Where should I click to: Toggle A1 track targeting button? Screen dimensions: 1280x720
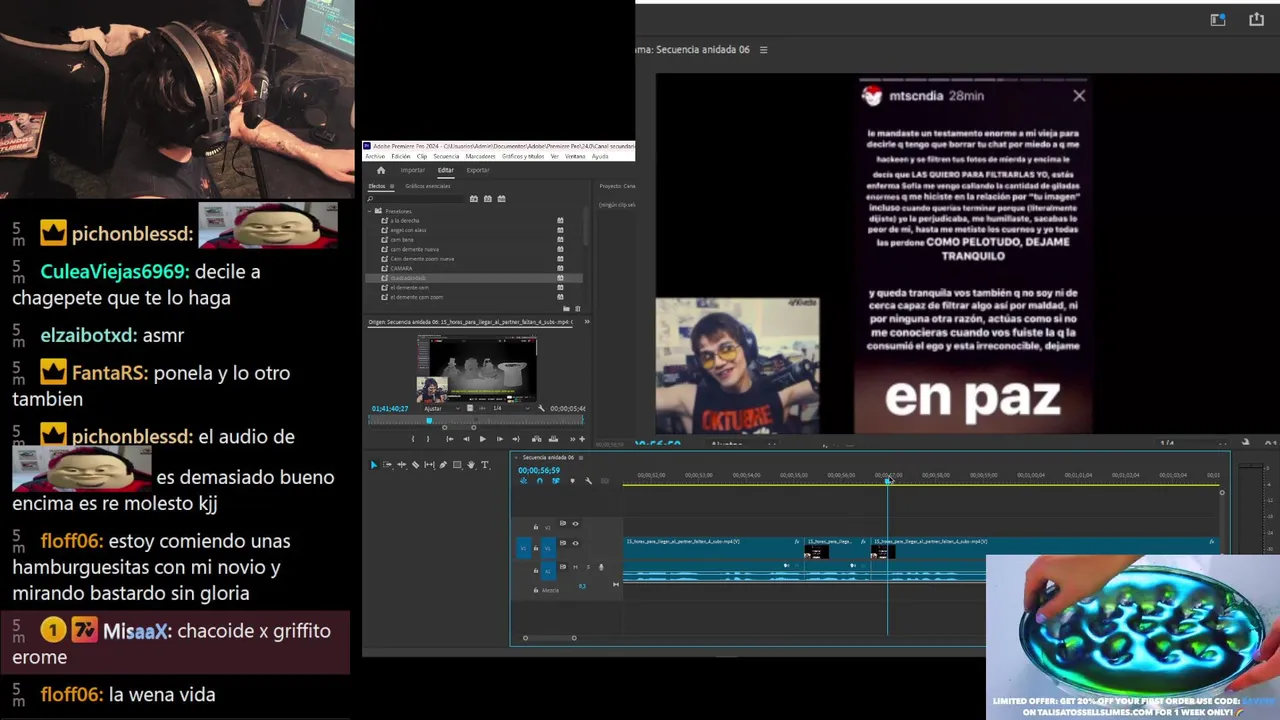tap(548, 571)
